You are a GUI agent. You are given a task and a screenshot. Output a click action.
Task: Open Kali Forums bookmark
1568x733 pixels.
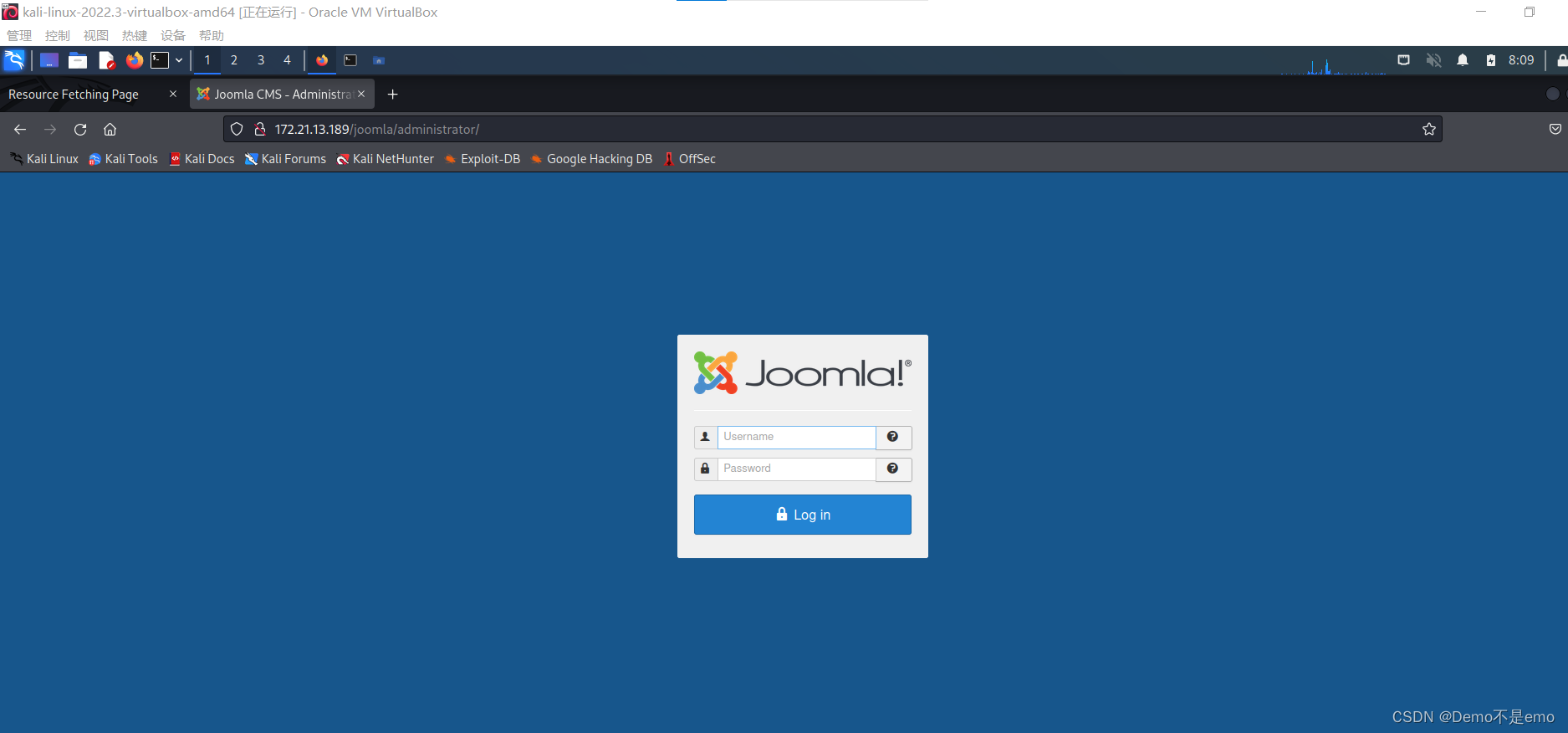285,159
